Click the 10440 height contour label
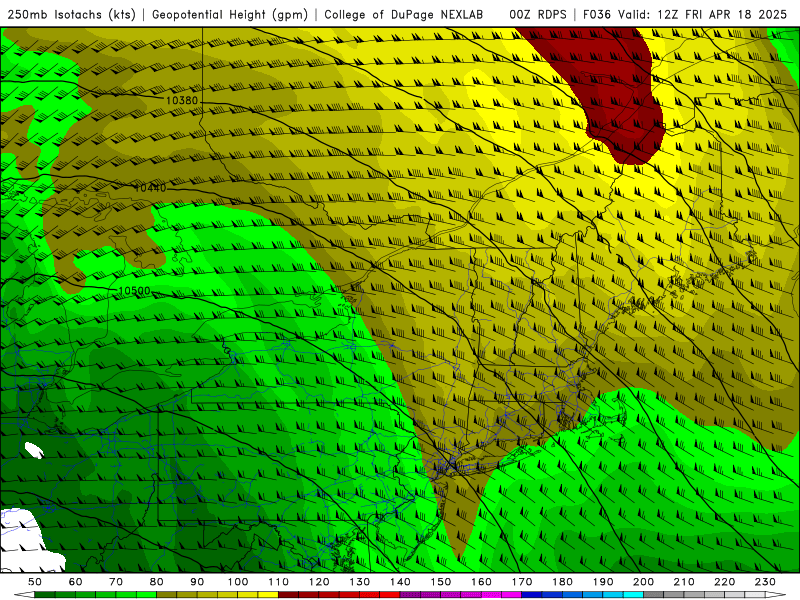The width and height of the screenshot is (800, 600). click(x=150, y=188)
